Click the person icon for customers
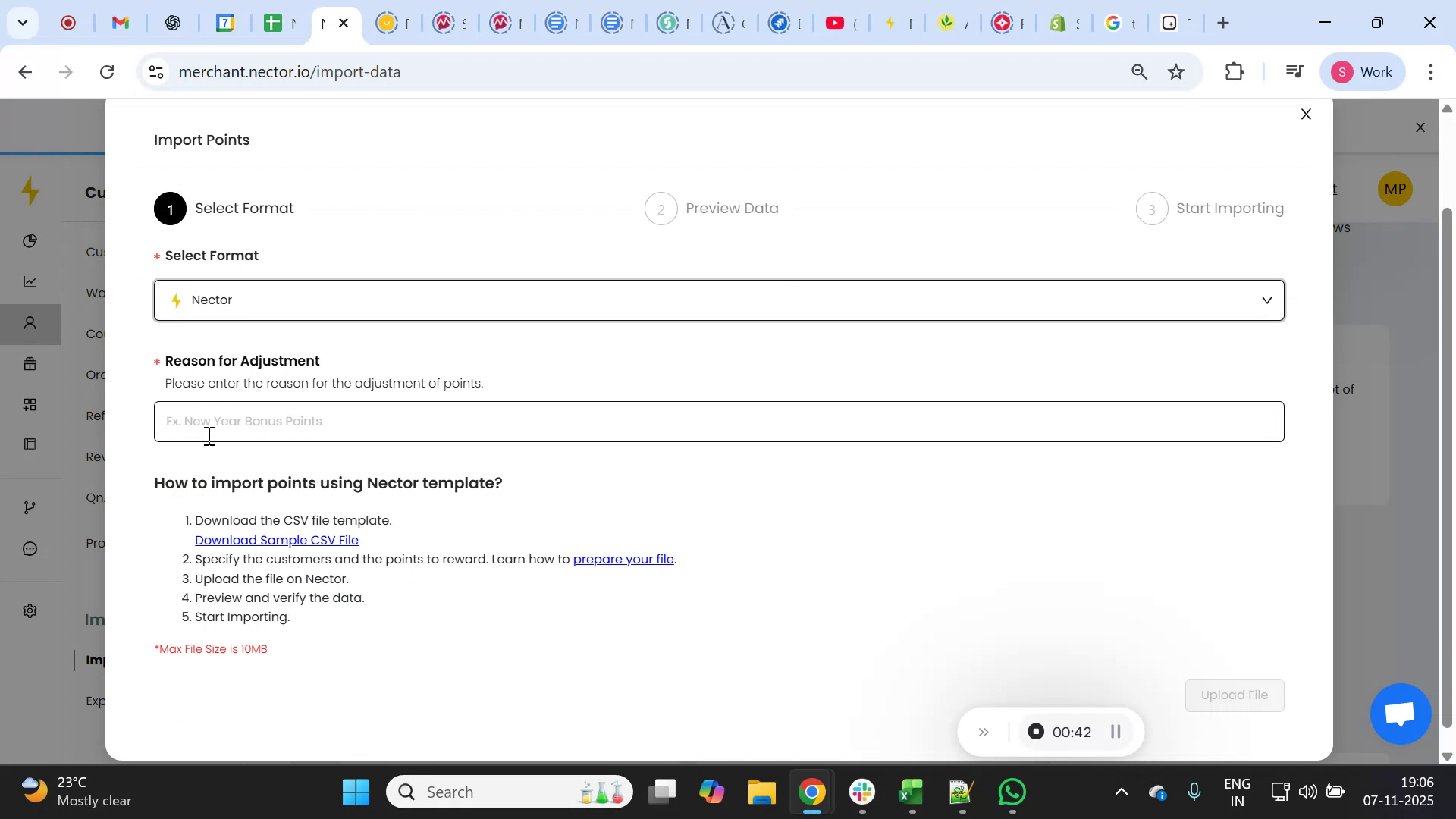1456x819 pixels. click(x=30, y=324)
